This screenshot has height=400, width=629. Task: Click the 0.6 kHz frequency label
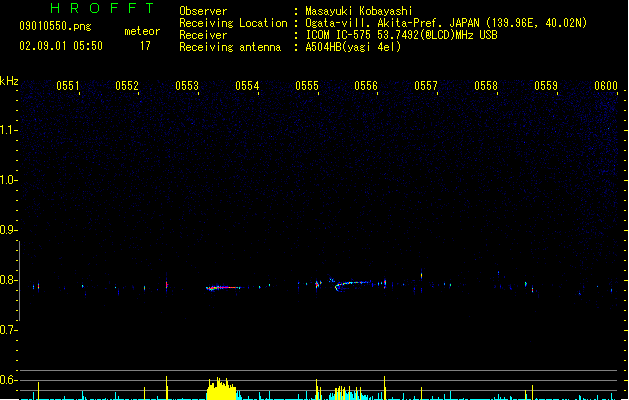click(8, 380)
